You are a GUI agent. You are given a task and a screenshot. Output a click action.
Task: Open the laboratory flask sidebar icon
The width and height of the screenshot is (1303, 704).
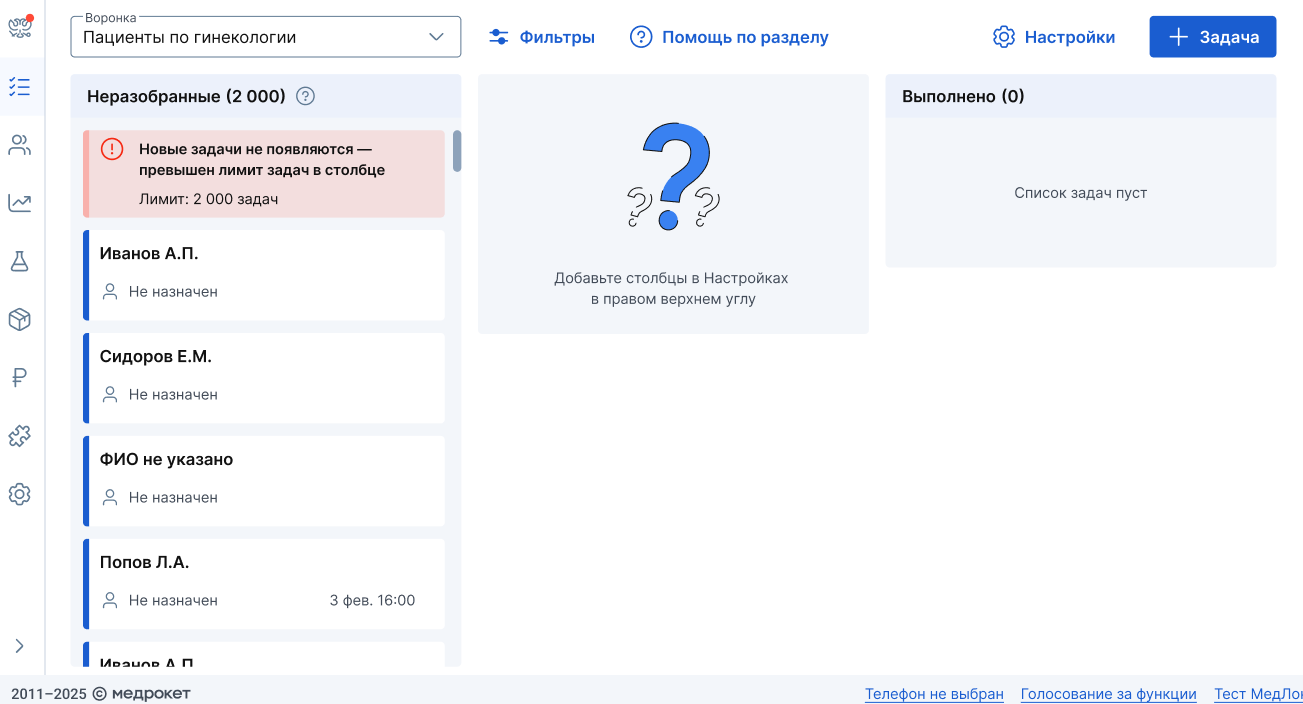[x=20, y=262]
